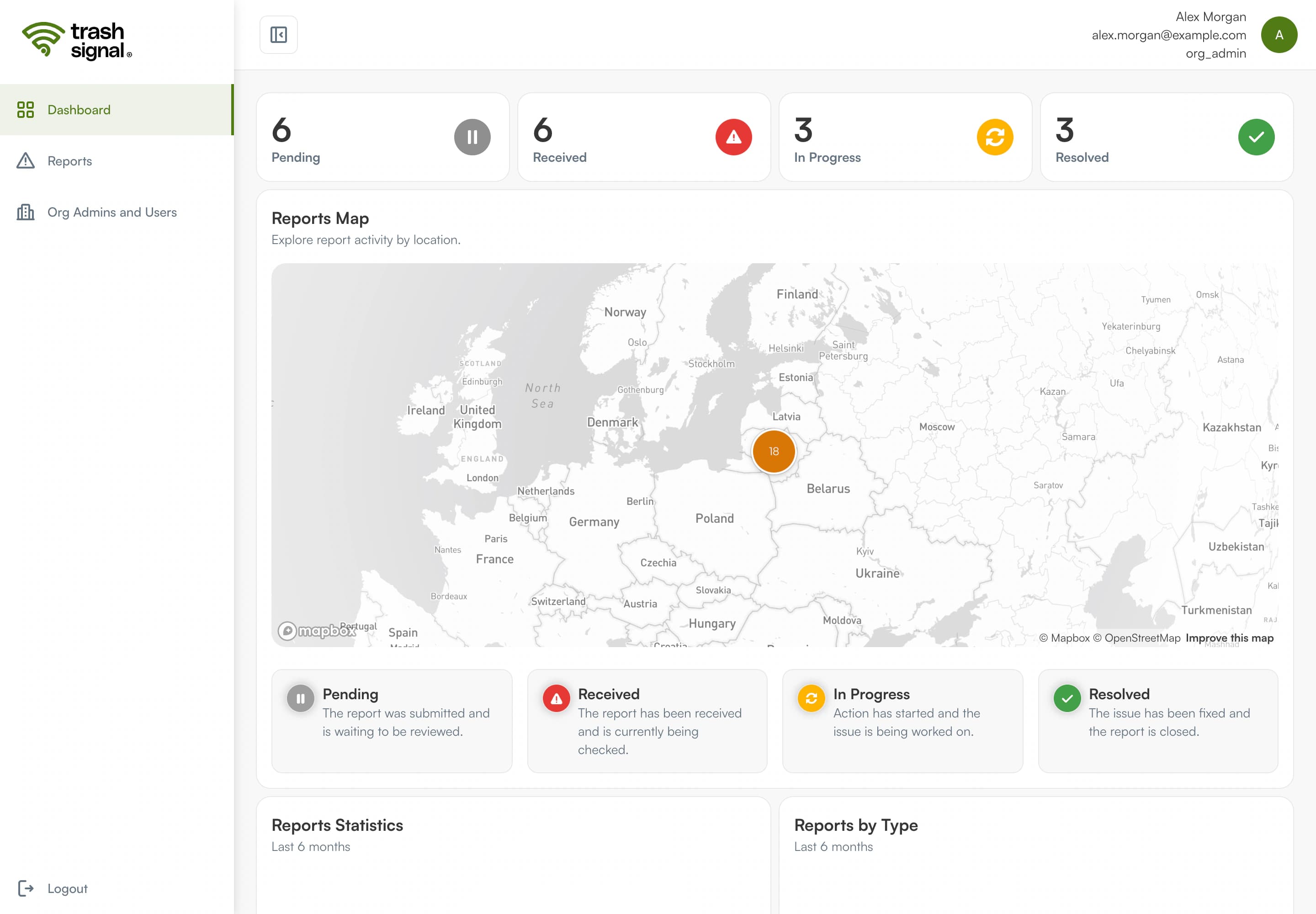Collapse the sidebar with the panel toggle icon

pyautogui.click(x=278, y=35)
